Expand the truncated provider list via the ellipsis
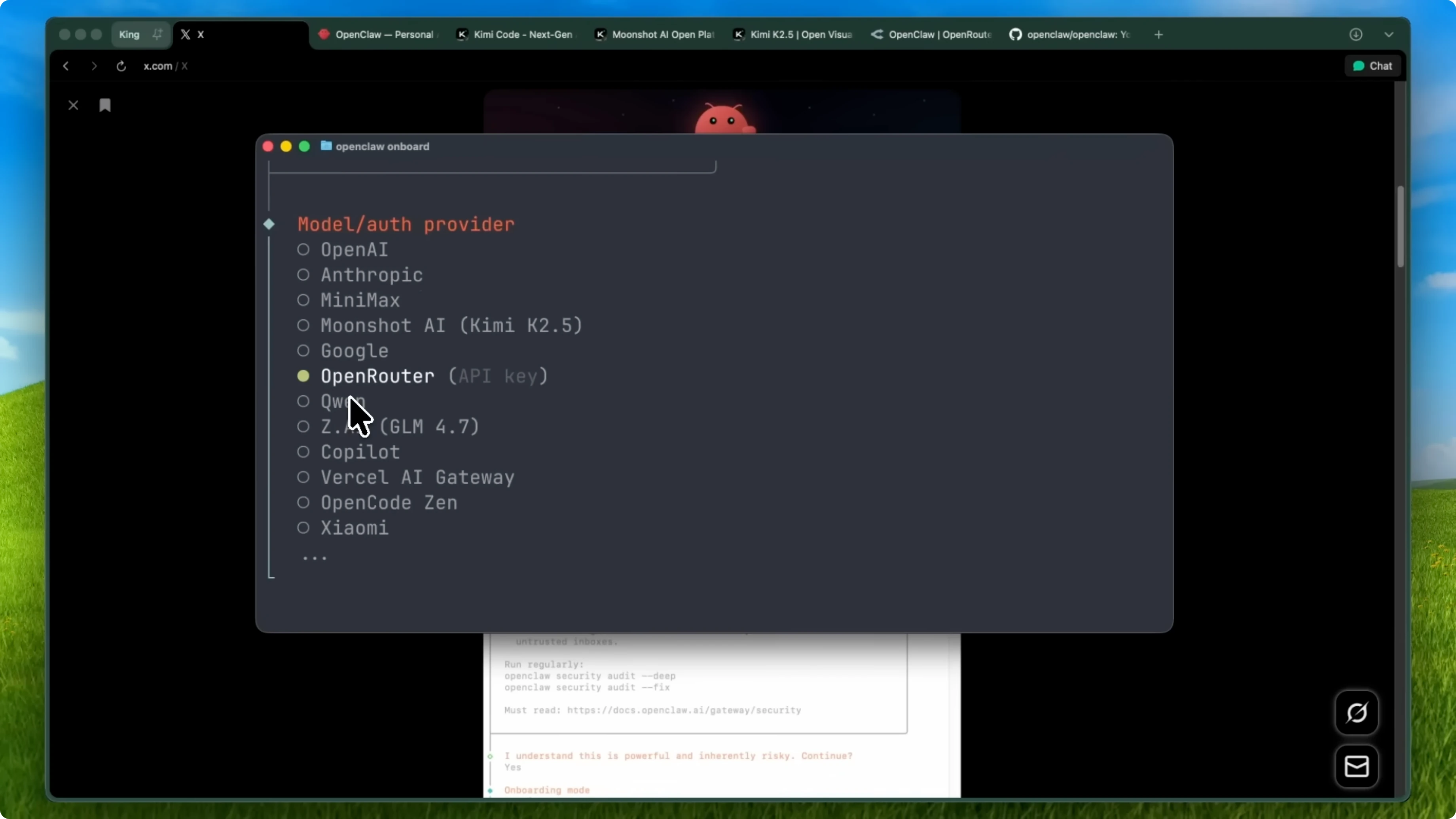The width and height of the screenshot is (1456, 819). pyautogui.click(x=314, y=558)
